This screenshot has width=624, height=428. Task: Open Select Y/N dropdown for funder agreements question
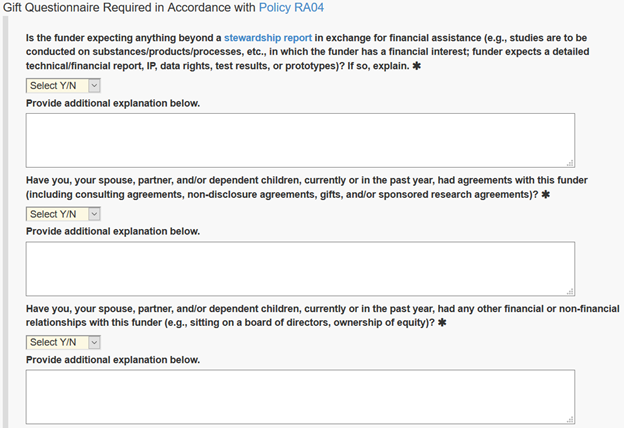pos(63,214)
